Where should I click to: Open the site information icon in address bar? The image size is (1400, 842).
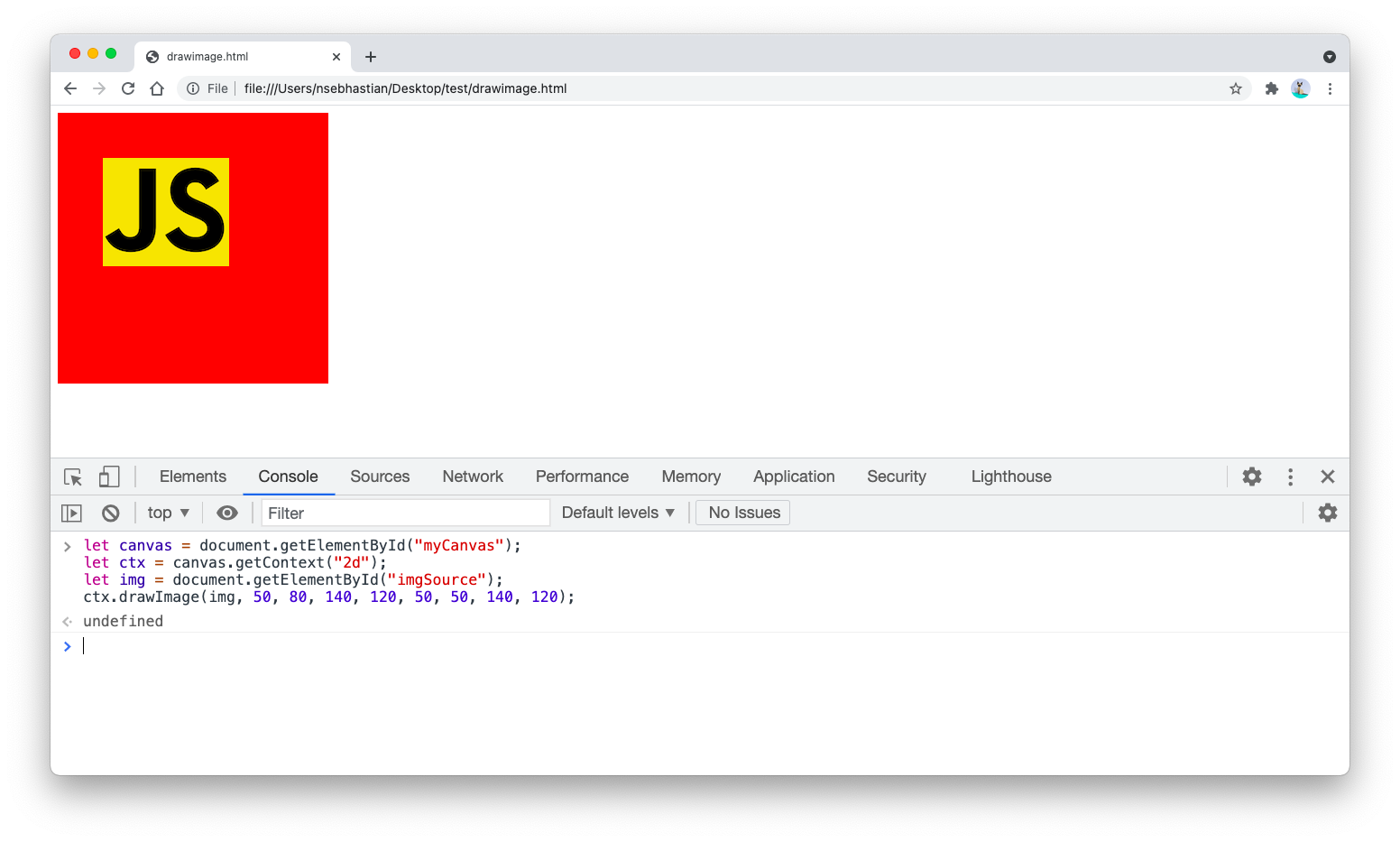click(x=194, y=88)
